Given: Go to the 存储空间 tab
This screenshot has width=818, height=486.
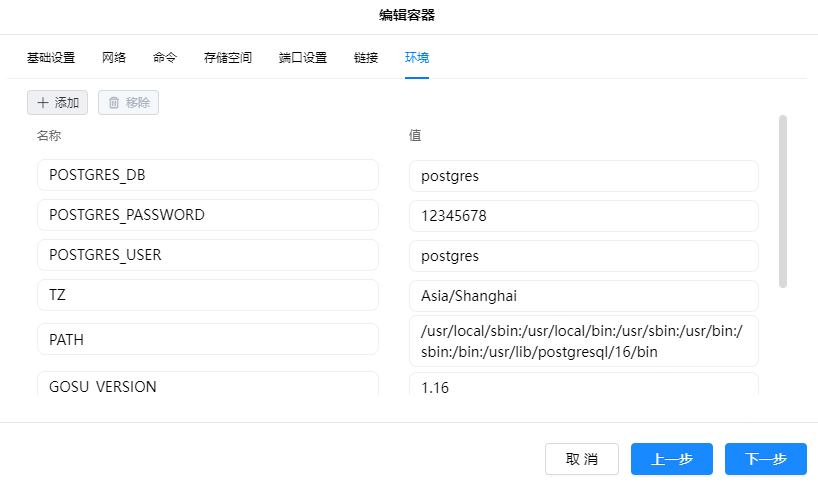Looking at the screenshot, I should 228,57.
